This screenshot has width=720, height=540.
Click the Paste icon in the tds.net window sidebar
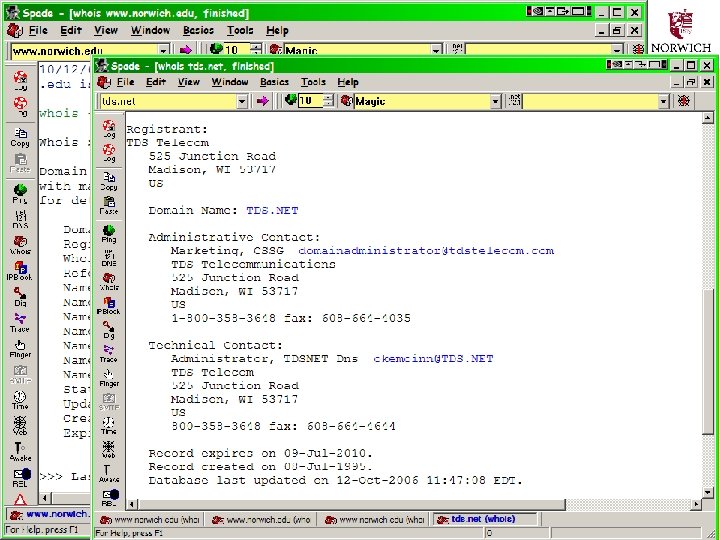[x=109, y=205]
